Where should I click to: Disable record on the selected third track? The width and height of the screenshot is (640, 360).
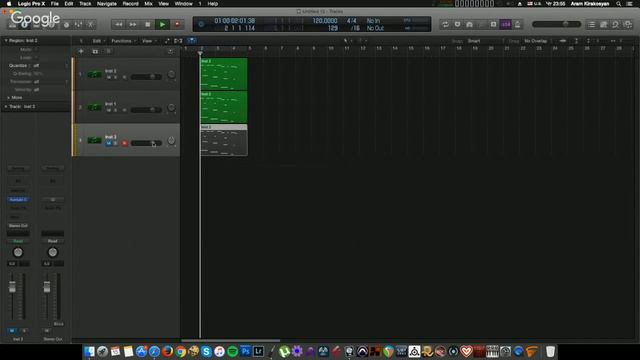point(124,143)
